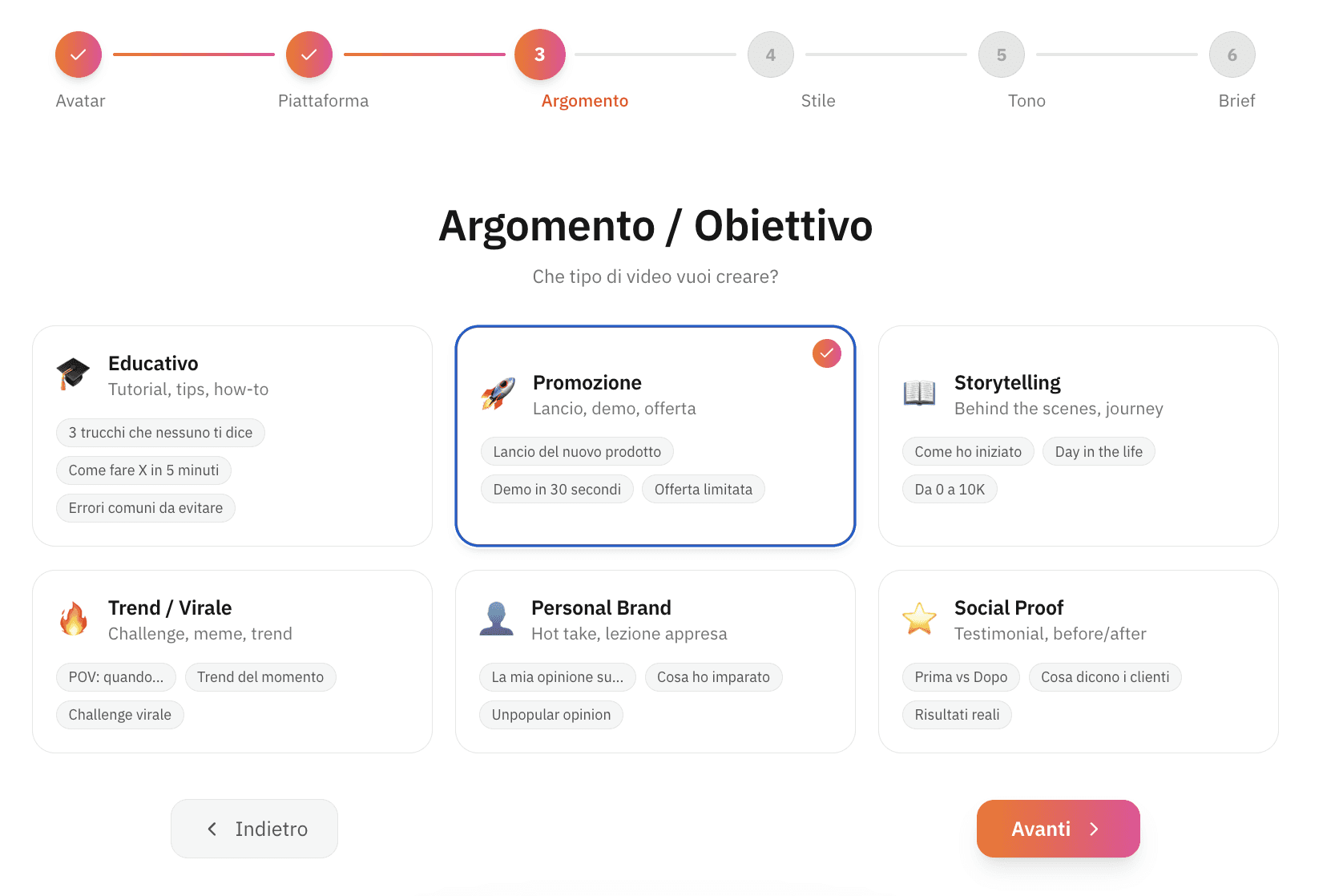Choose the 'Offerta limitata' suggestion chip
This screenshot has width=1343, height=896.
pyautogui.click(x=703, y=489)
